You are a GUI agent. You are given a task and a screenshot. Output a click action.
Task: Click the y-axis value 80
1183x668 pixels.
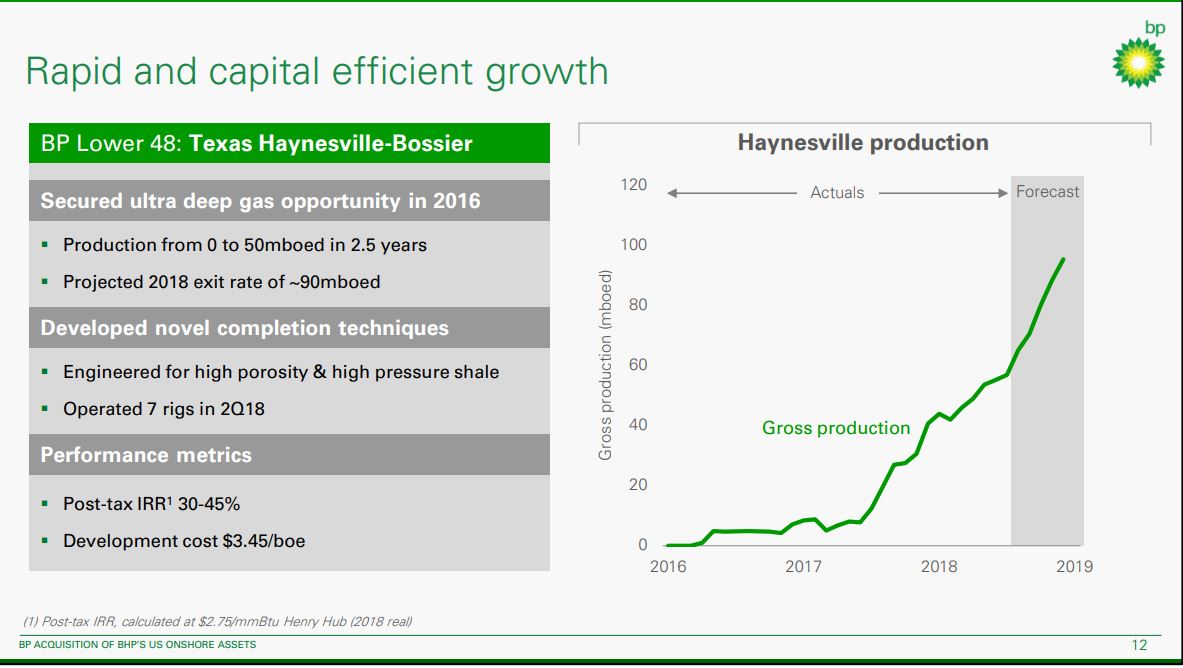(638, 305)
